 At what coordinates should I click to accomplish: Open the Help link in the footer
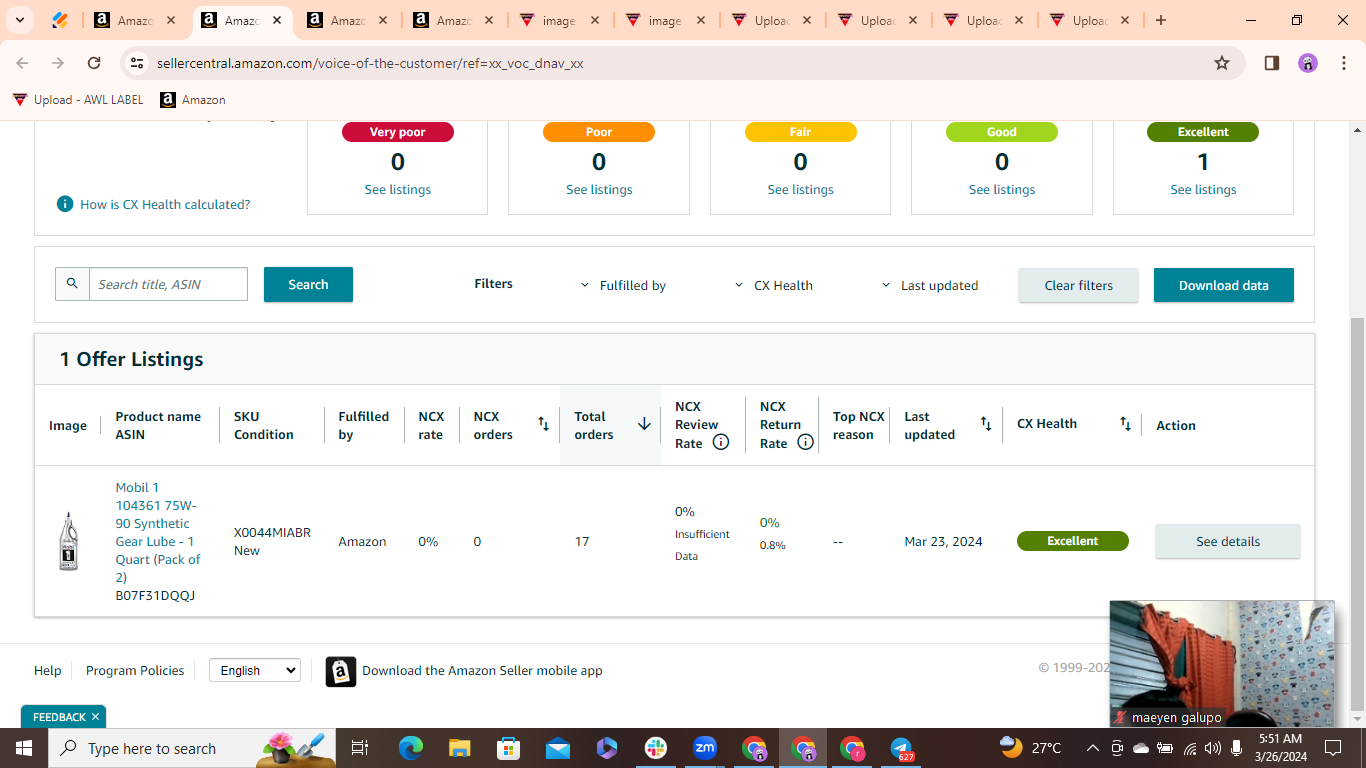[x=47, y=671]
